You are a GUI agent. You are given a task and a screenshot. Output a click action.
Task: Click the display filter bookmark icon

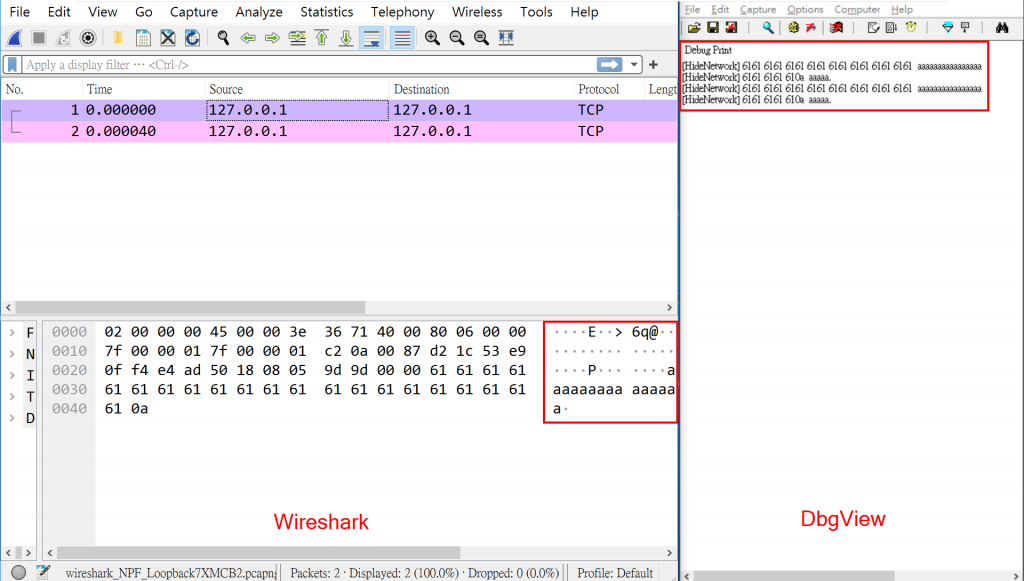click(x=12, y=65)
